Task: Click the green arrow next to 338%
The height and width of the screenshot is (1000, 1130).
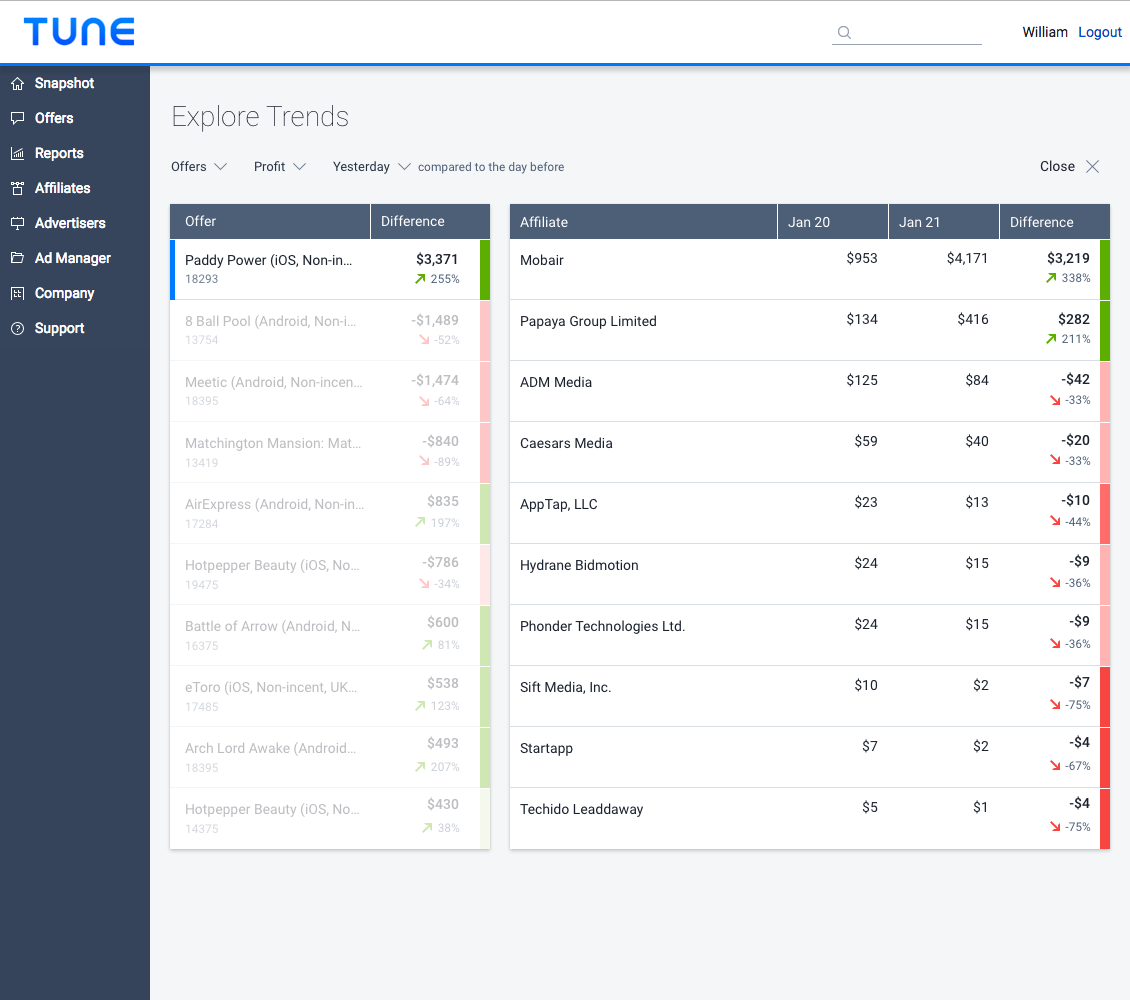Action: pyautogui.click(x=1051, y=278)
